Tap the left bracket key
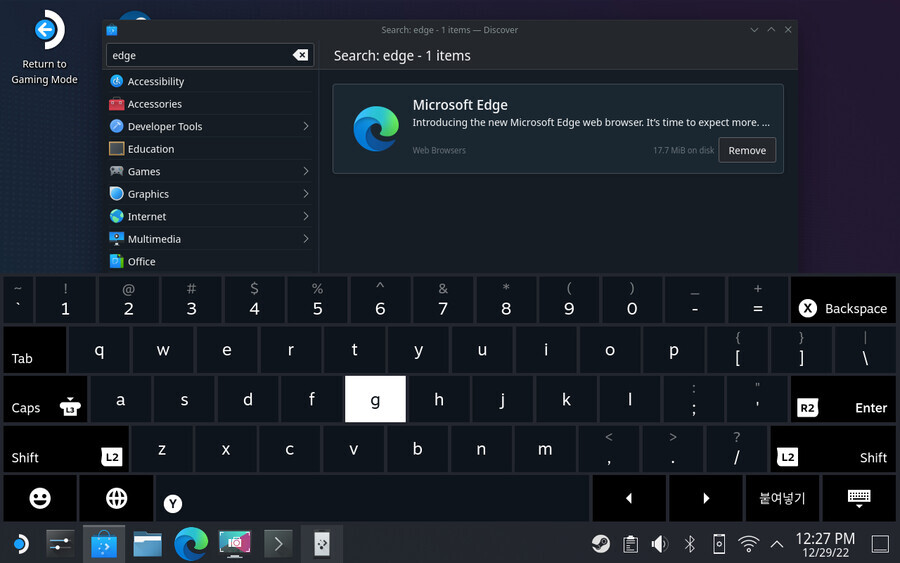 (x=738, y=350)
